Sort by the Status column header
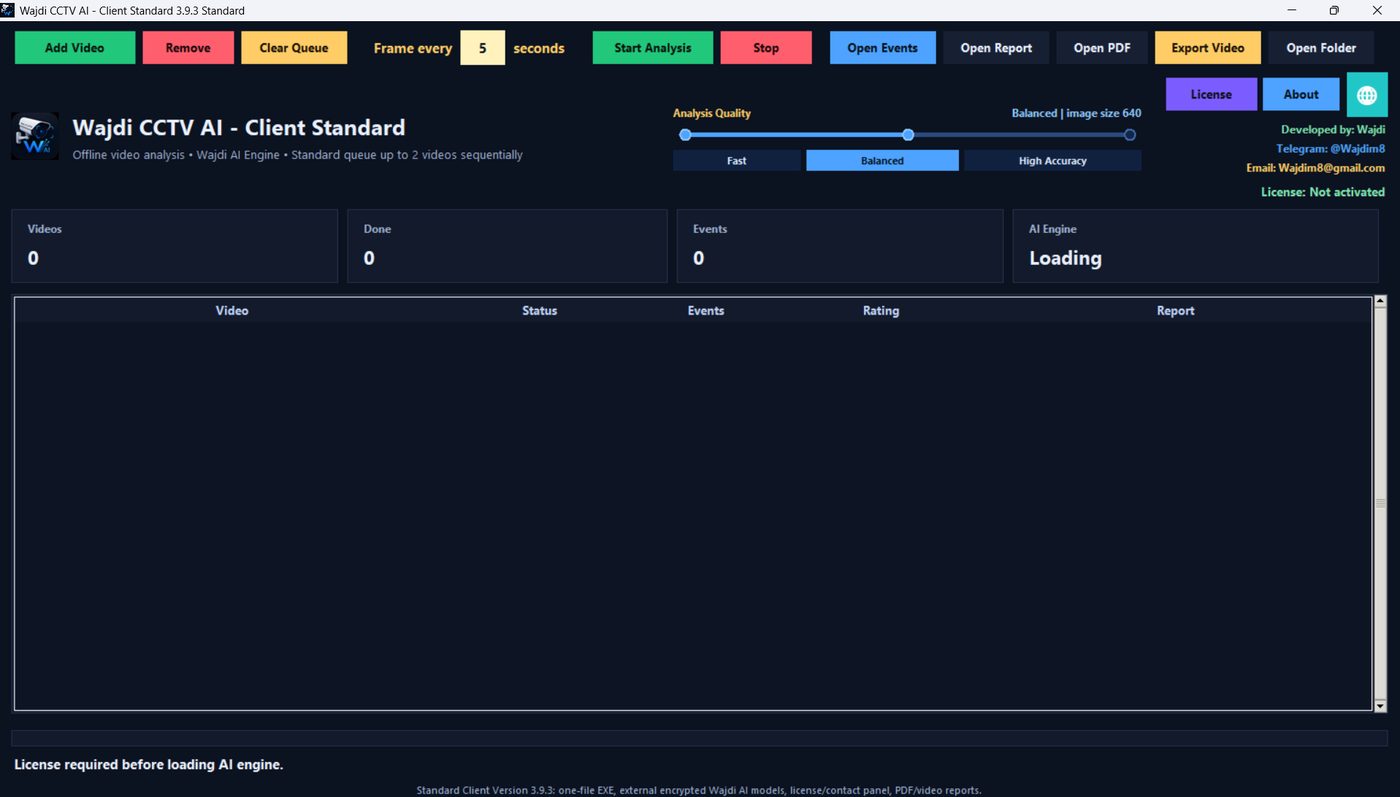The image size is (1400, 797). [x=540, y=311]
